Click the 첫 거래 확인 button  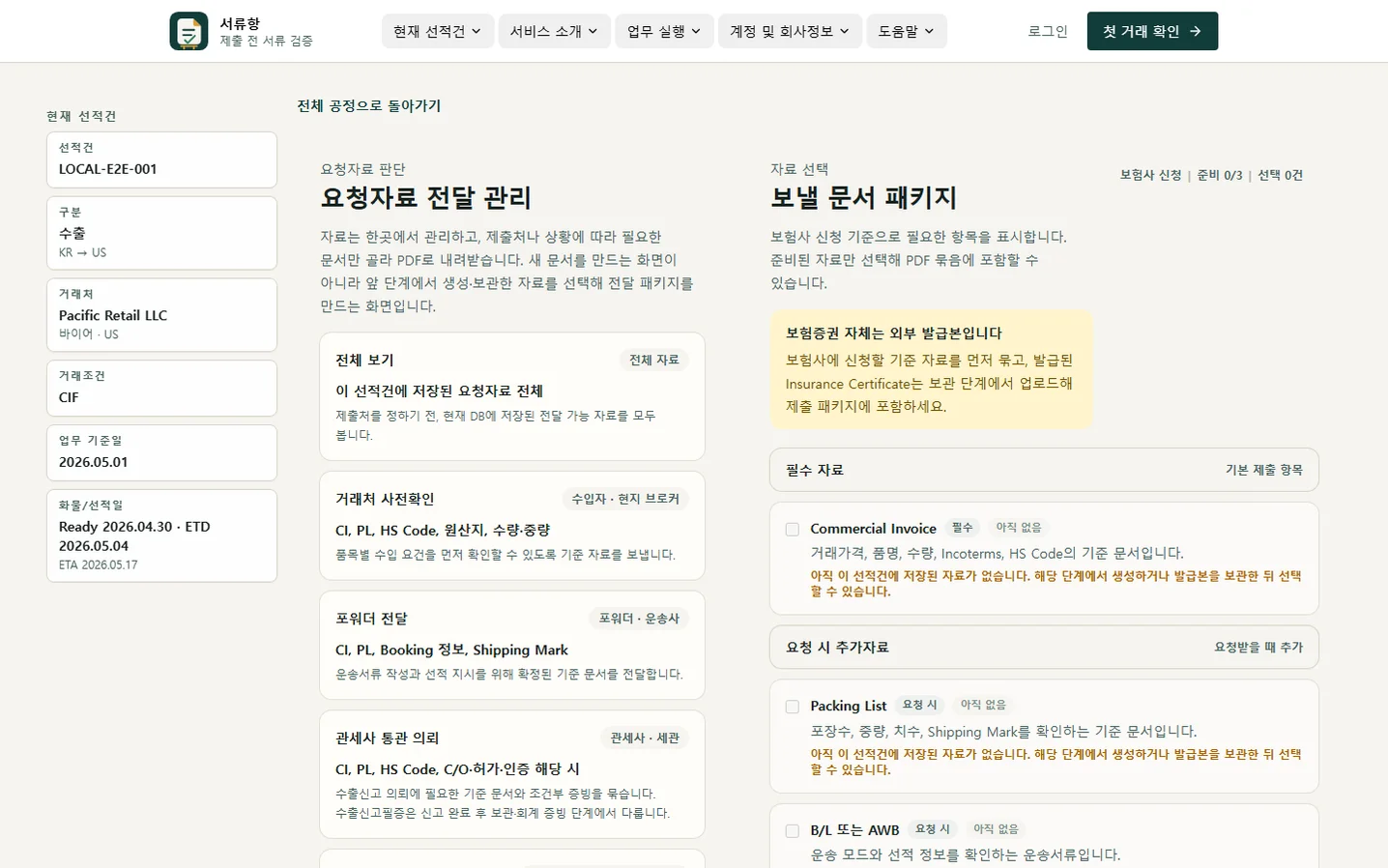click(x=1152, y=31)
